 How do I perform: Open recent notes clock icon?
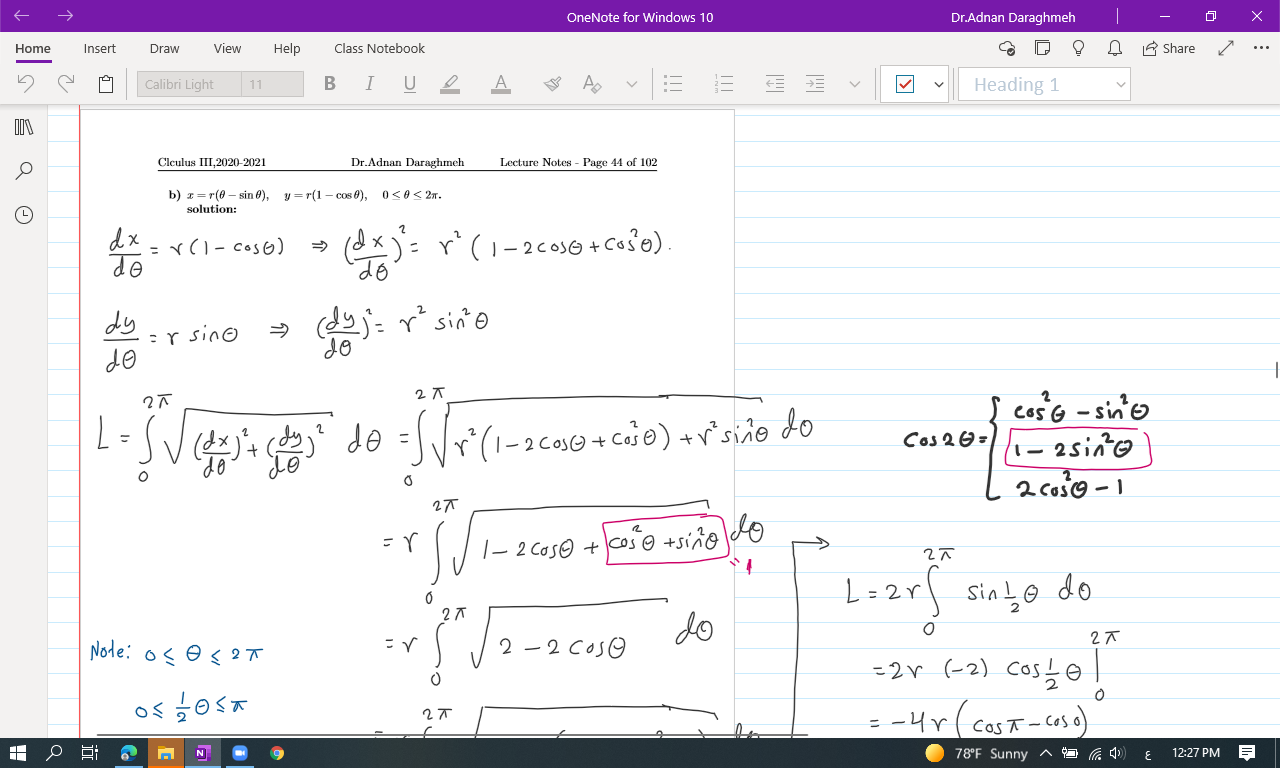[x=24, y=214]
